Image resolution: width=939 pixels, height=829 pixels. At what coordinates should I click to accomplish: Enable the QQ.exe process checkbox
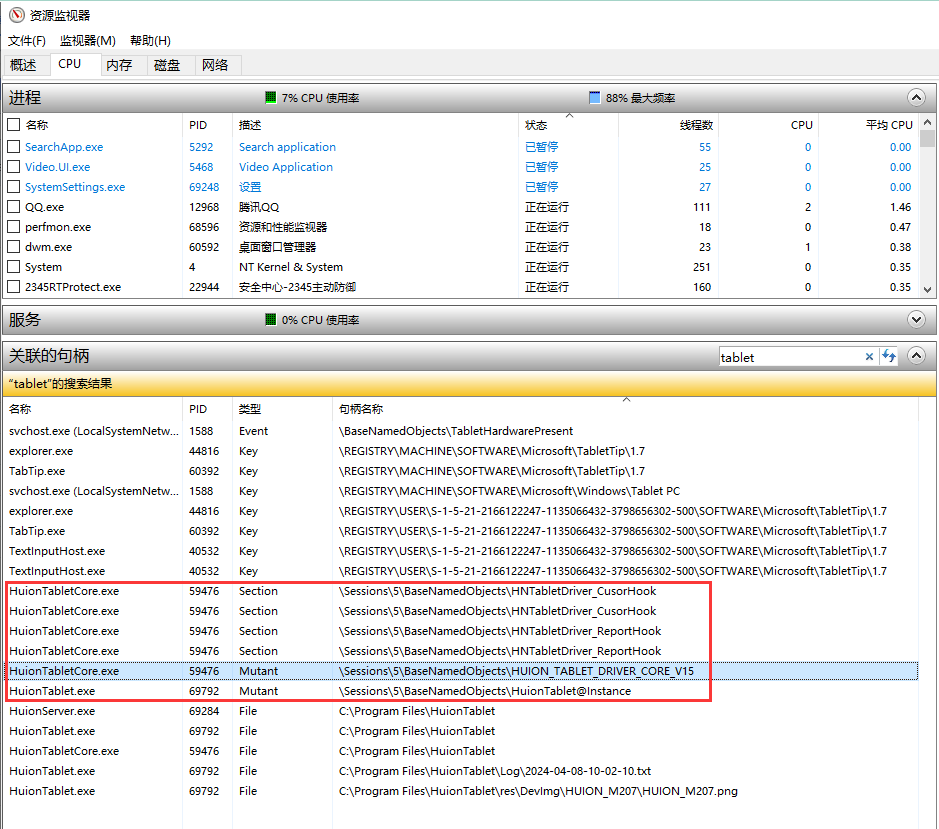(13, 207)
